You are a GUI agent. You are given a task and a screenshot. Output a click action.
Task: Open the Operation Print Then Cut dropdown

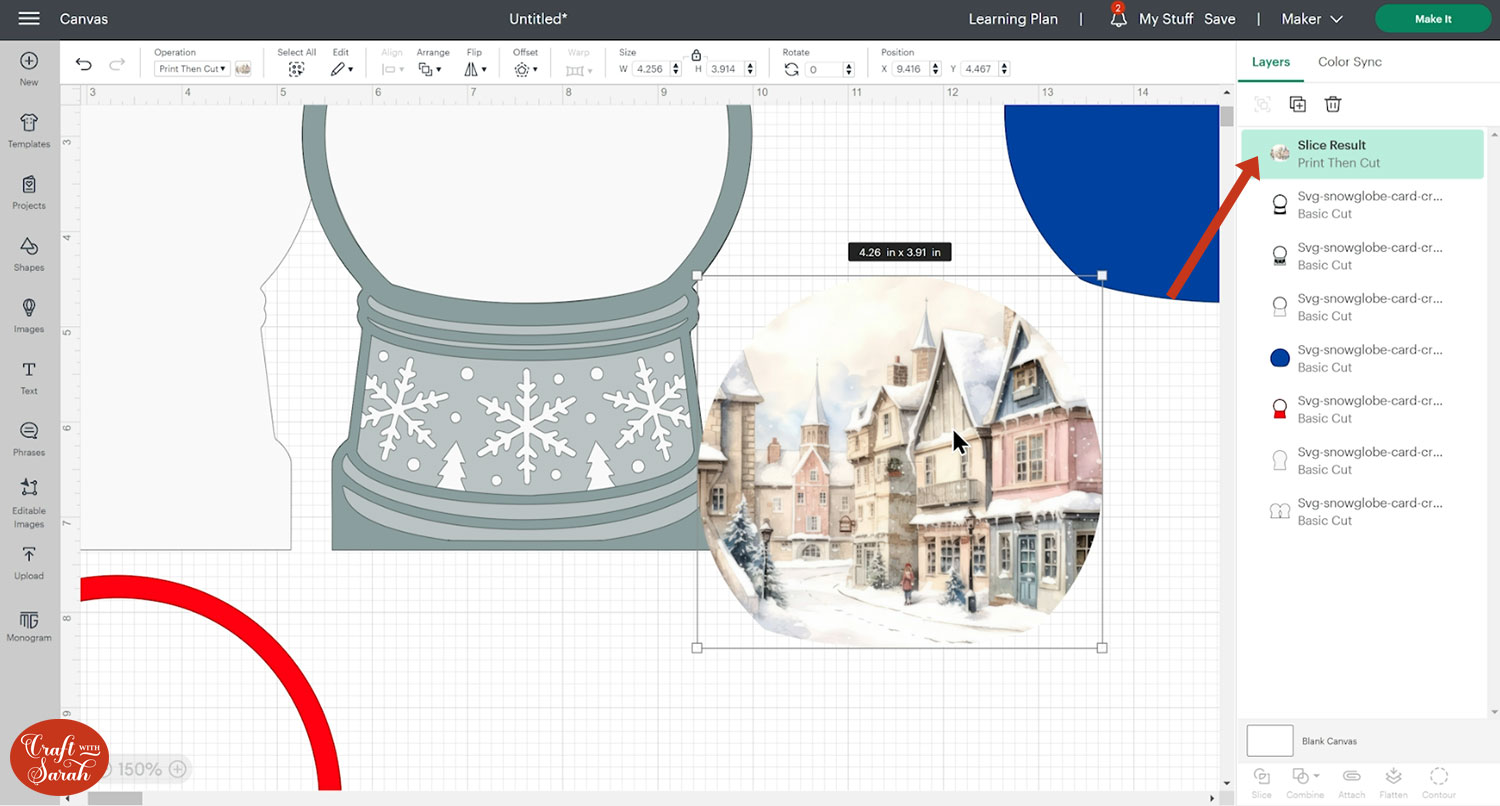coord(191,69)
